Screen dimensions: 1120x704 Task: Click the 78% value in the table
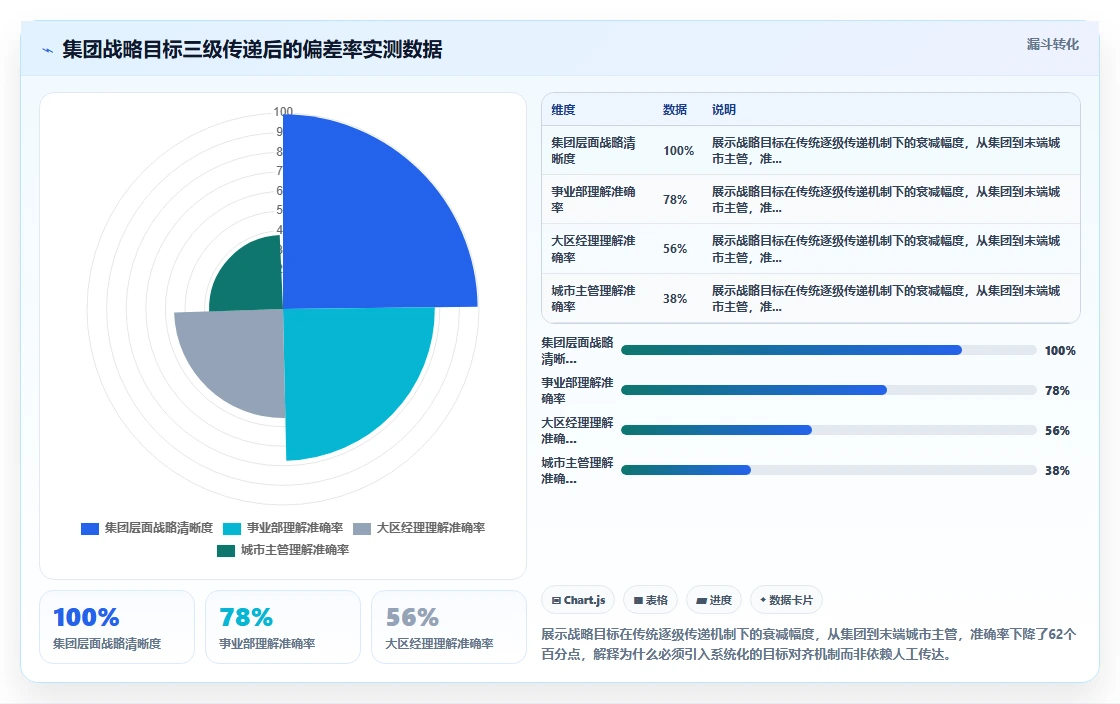pyautogui.click(x=675, y=199)
